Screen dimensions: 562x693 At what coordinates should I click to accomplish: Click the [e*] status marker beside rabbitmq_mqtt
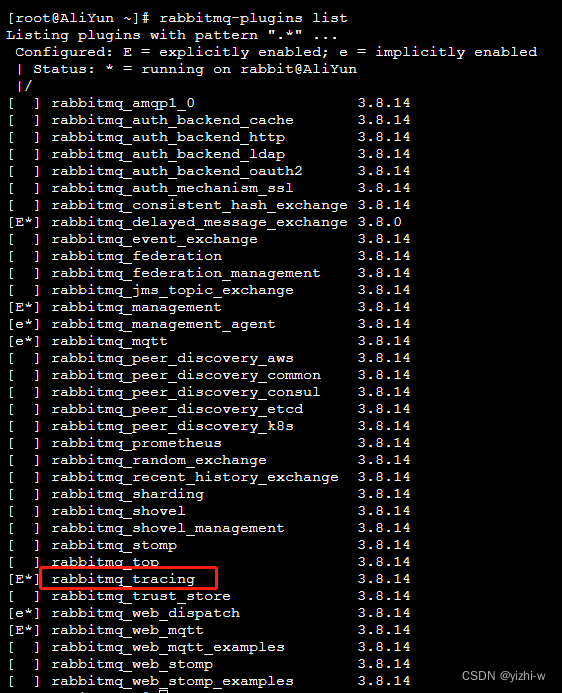coord(24,341)
